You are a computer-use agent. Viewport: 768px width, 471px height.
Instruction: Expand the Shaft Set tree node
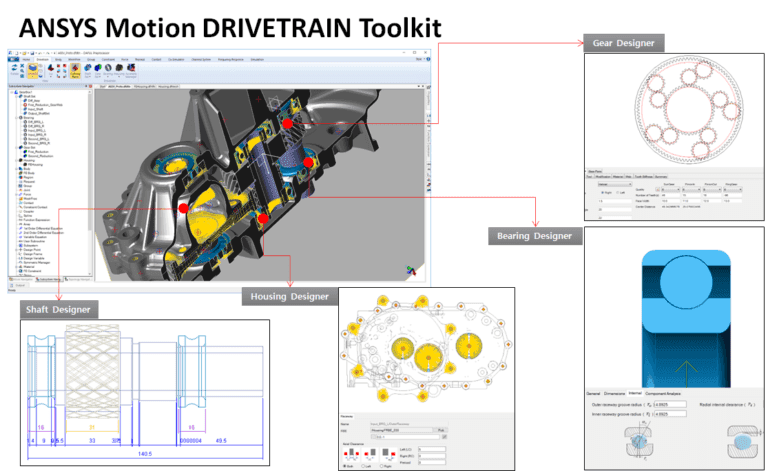pos(16,96)
